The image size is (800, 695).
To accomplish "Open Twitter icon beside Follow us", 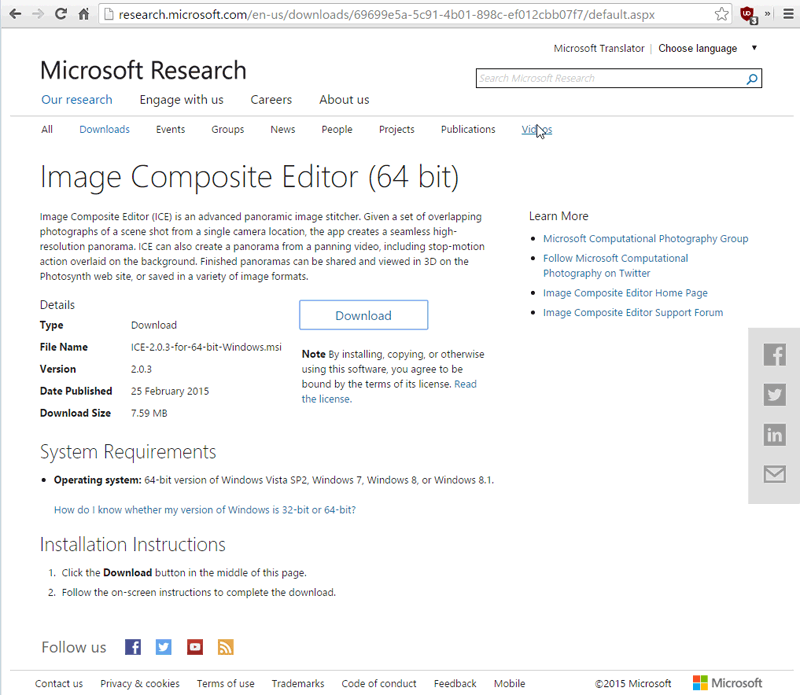I will point(164,647).
